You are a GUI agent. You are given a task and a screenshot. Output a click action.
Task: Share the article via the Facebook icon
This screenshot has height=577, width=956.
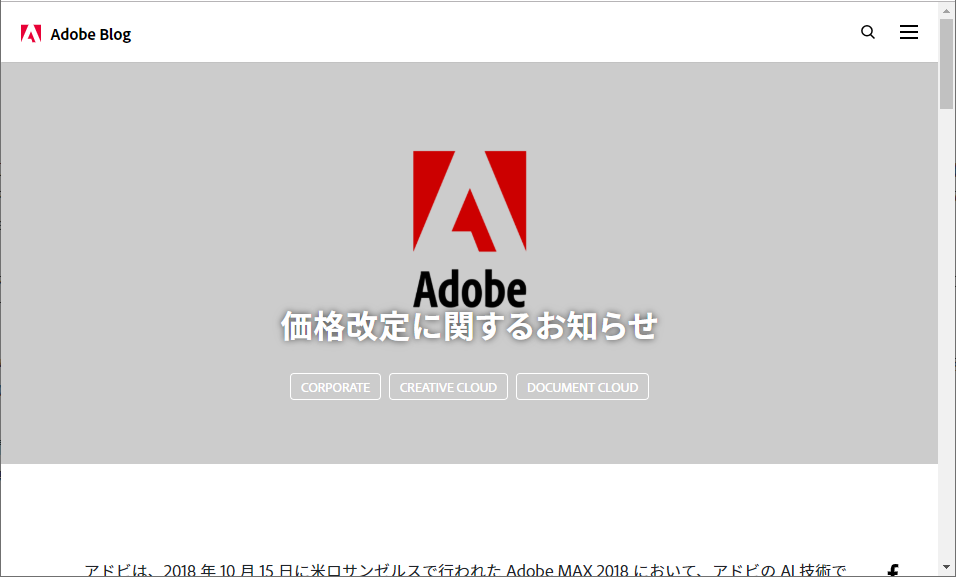click(x=893, y=570)
